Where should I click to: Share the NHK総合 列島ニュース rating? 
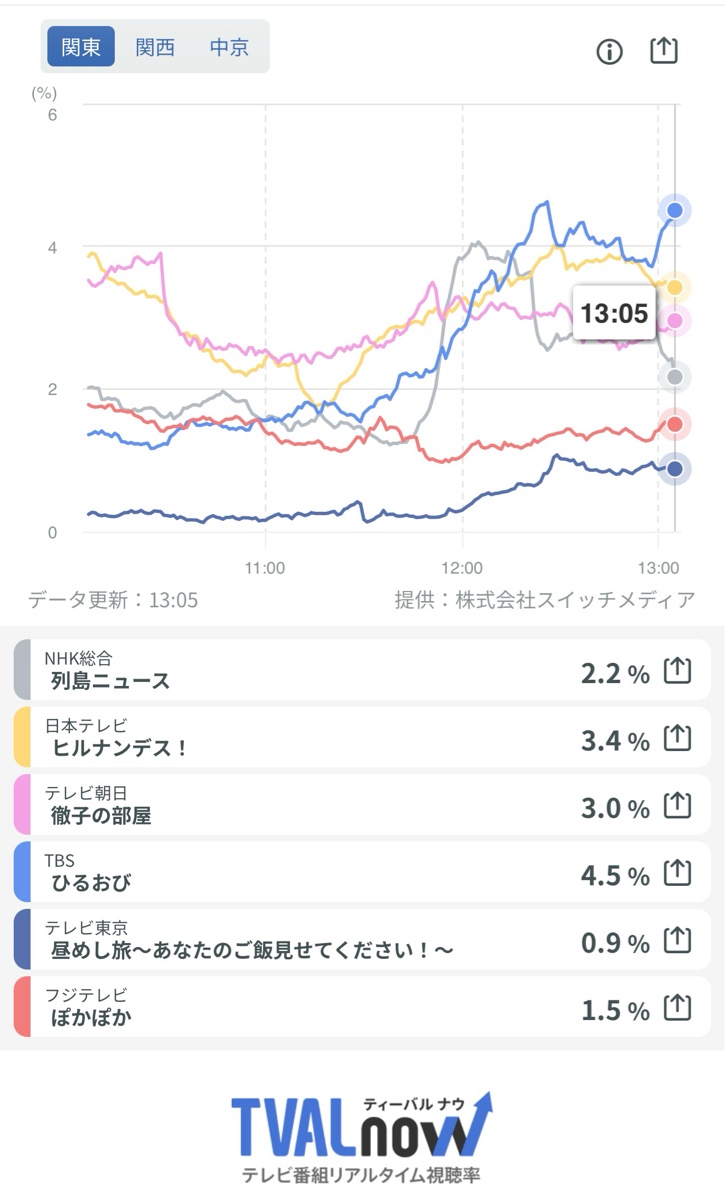(678, 671)
